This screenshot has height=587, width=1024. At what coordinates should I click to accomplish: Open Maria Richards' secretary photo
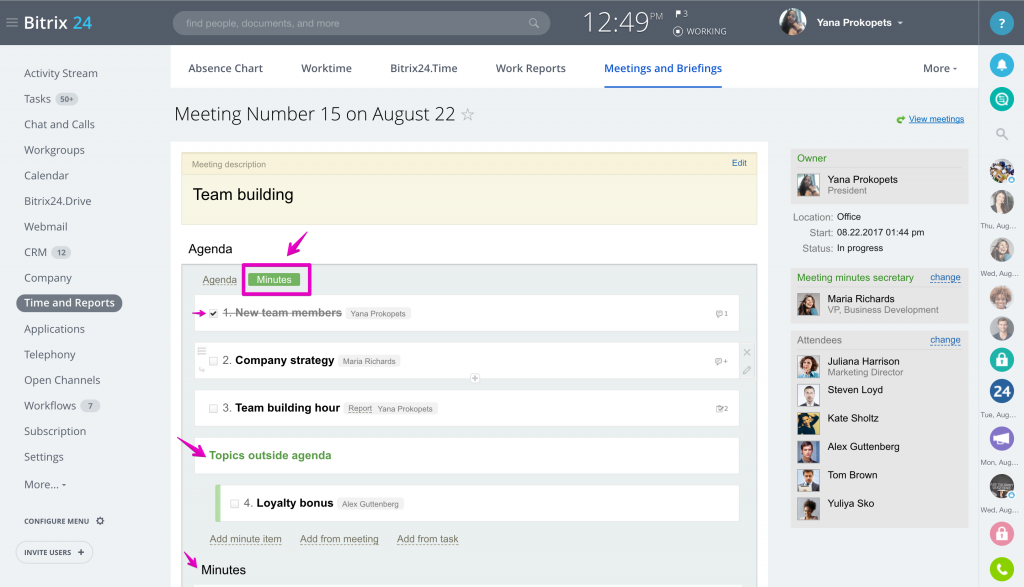tap(808, 304)
